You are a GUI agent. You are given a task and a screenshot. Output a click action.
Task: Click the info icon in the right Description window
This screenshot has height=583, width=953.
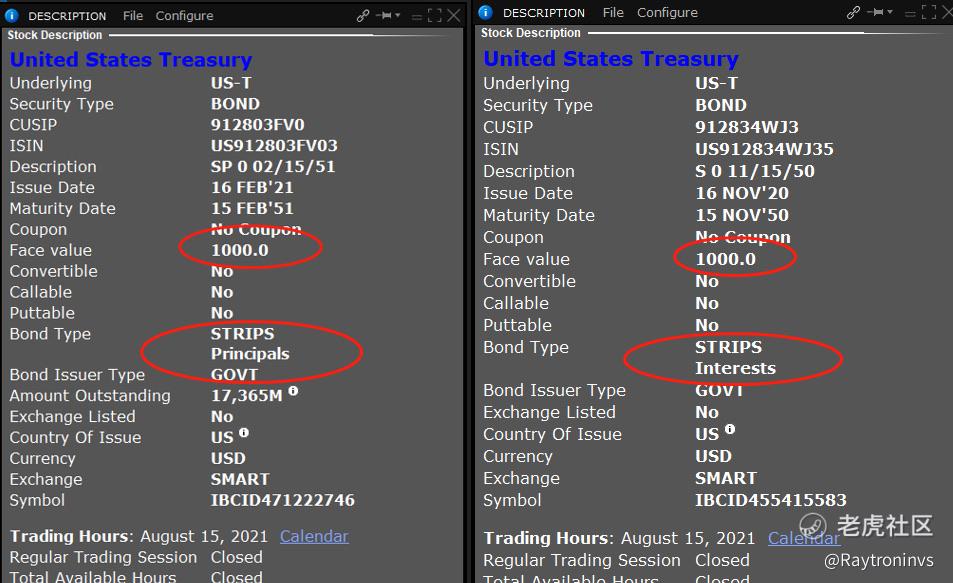[x=486, y=12]
